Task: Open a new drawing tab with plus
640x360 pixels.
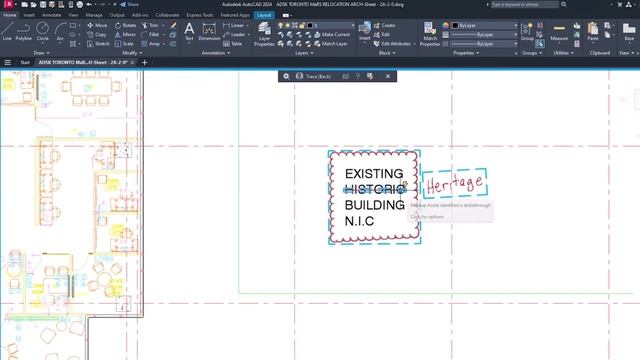Action: [144, 62]
